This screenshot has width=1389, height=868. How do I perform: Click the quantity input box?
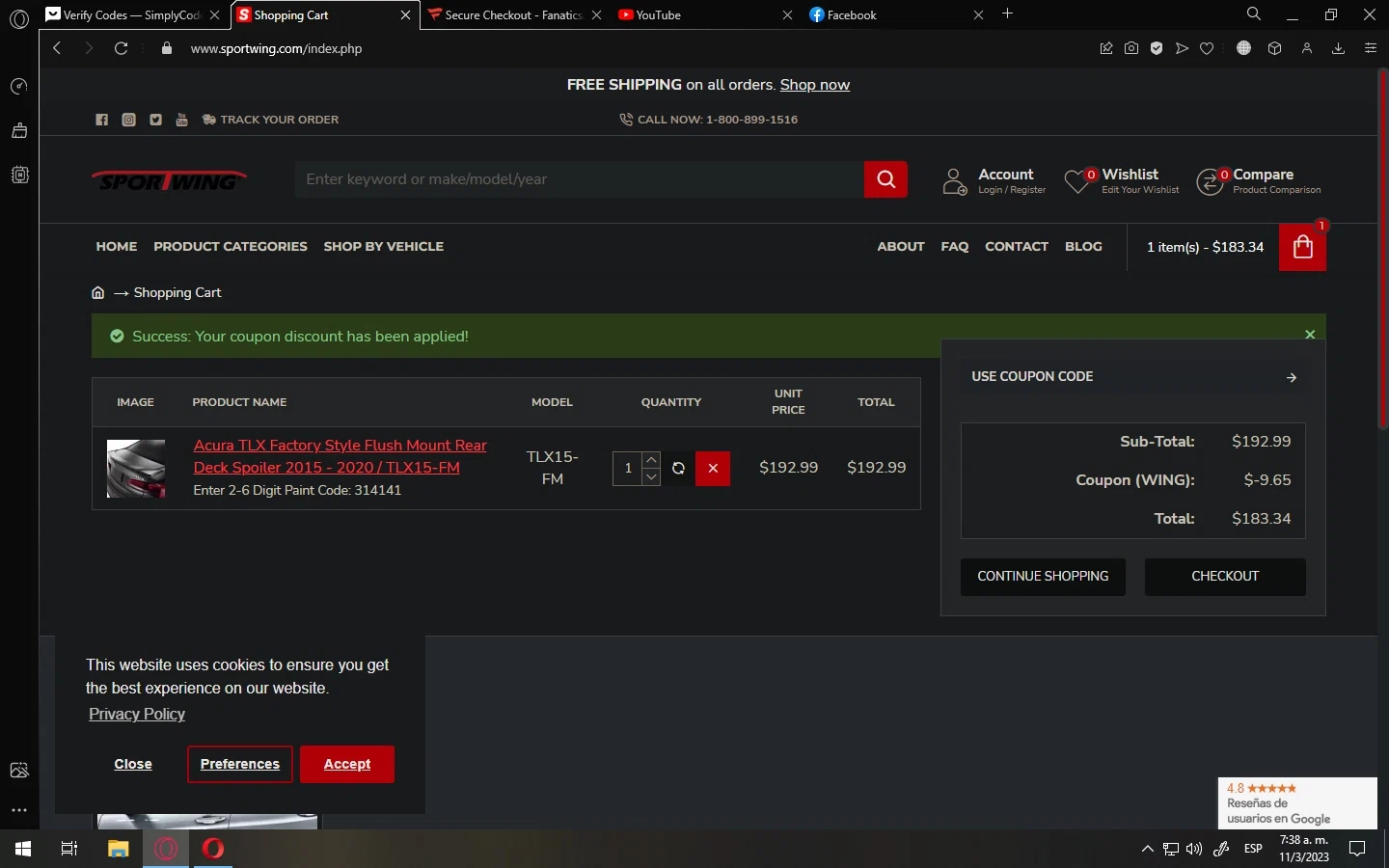(x=627, y=469)
